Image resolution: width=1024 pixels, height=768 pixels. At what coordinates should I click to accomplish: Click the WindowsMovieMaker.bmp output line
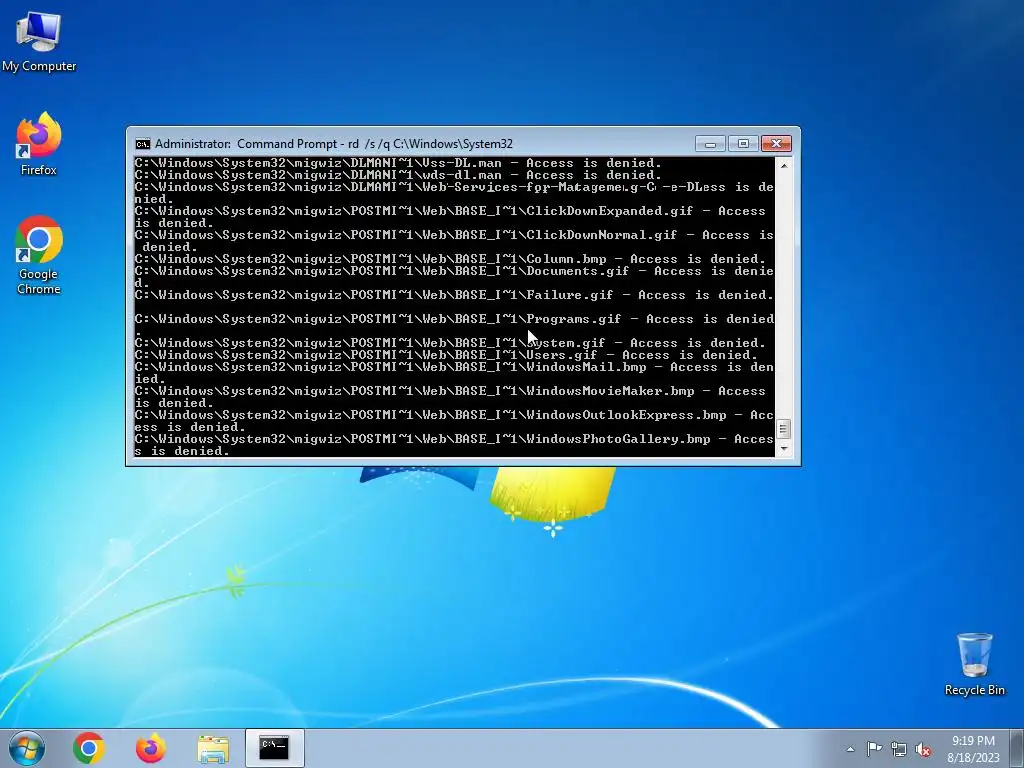(450, 397)
